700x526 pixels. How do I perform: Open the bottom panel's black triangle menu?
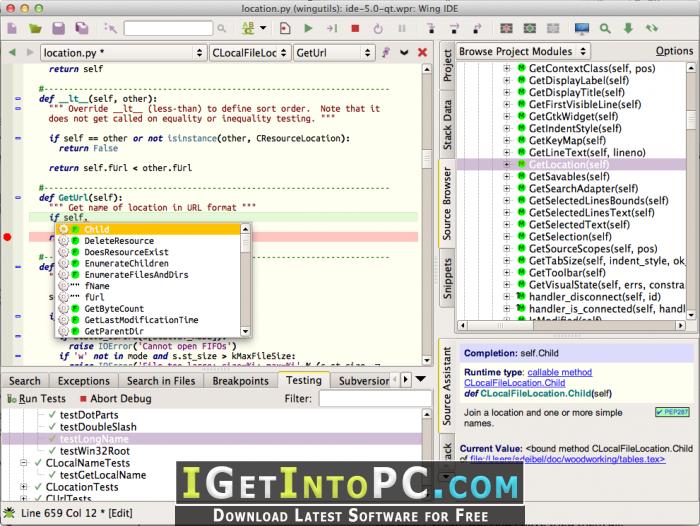[420, 379]
